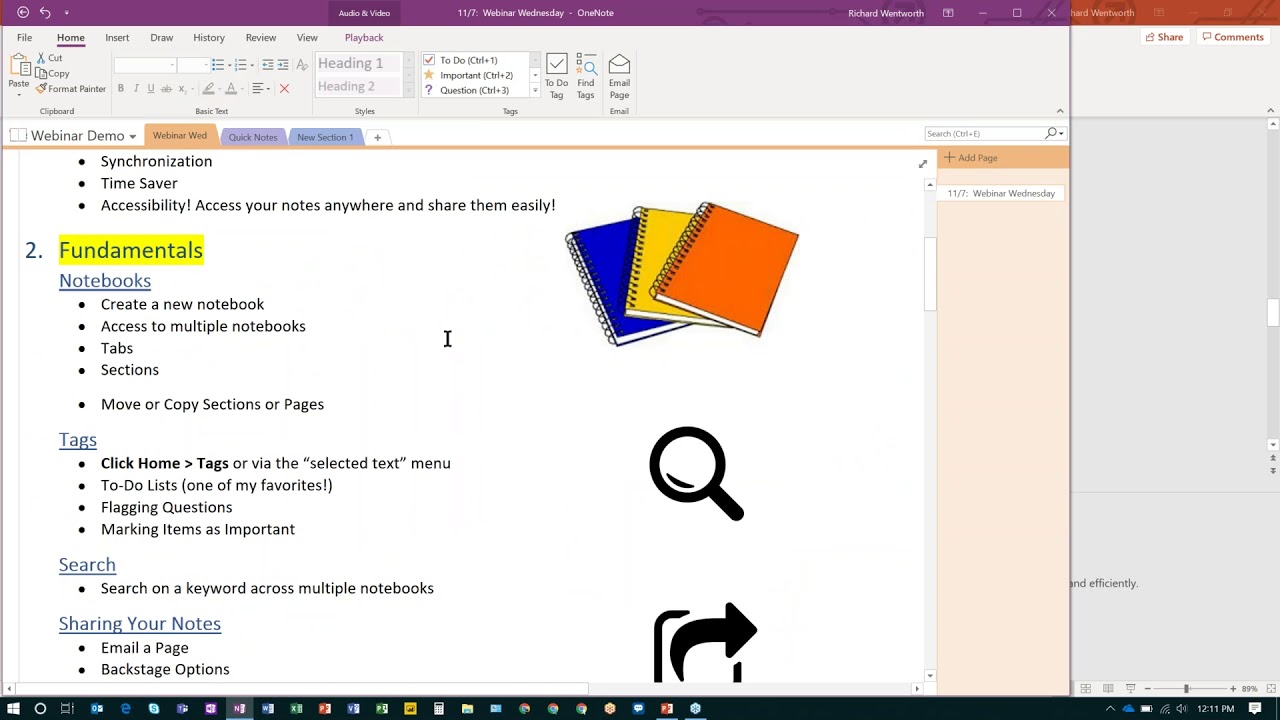Insert a numbered list
The width and height of the screenshot is (1280, 720).
[241, 65]
